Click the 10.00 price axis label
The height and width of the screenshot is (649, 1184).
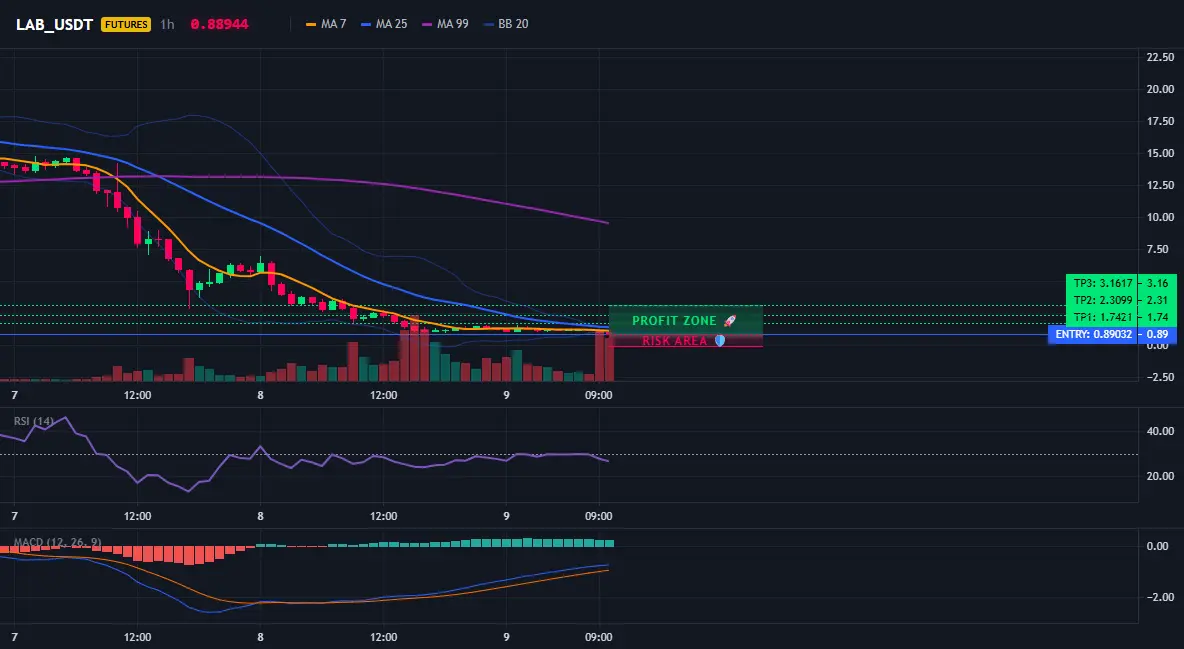1160,217
